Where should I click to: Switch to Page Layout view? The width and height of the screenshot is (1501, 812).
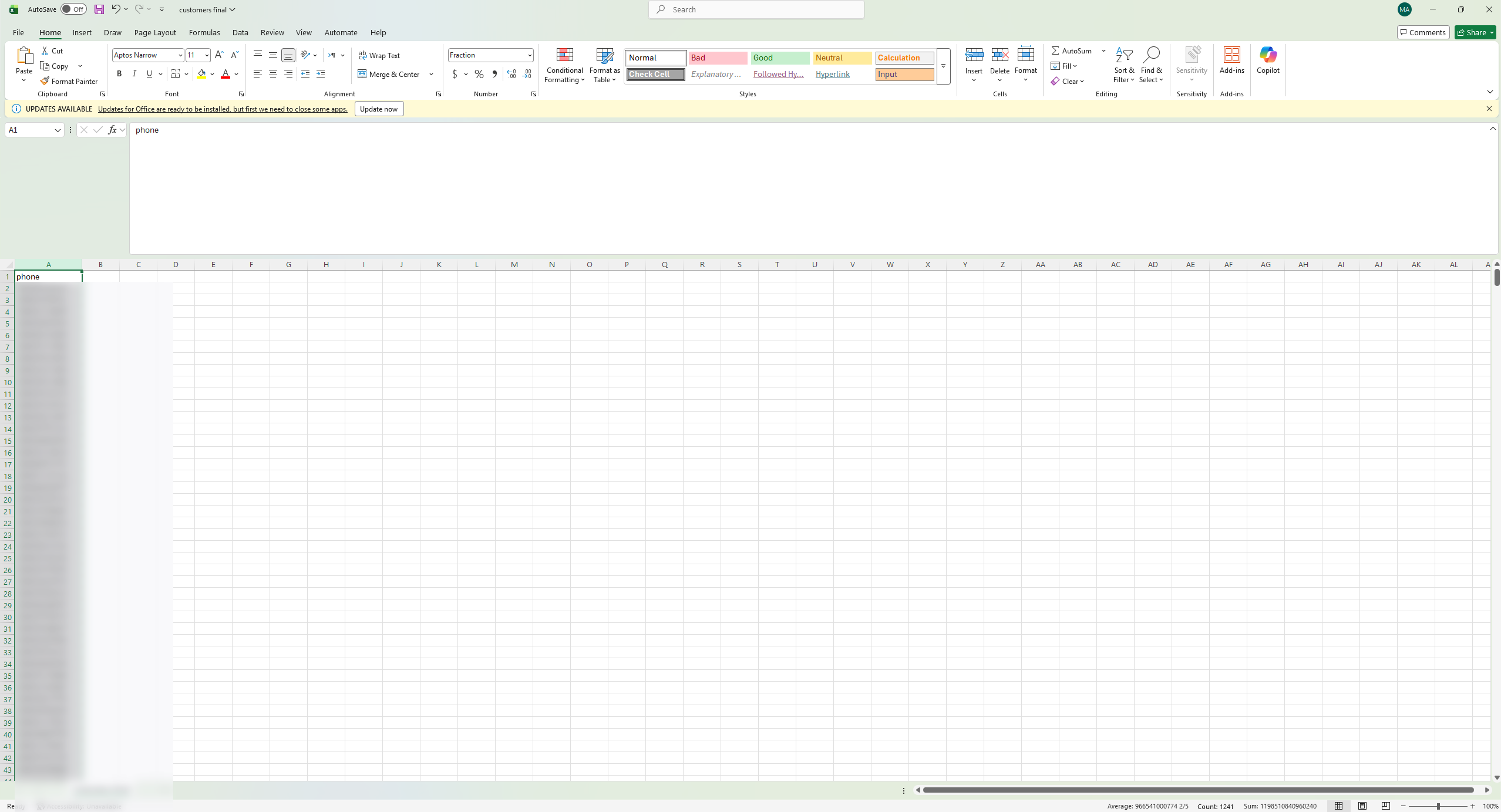click(x=1362, y=806)
